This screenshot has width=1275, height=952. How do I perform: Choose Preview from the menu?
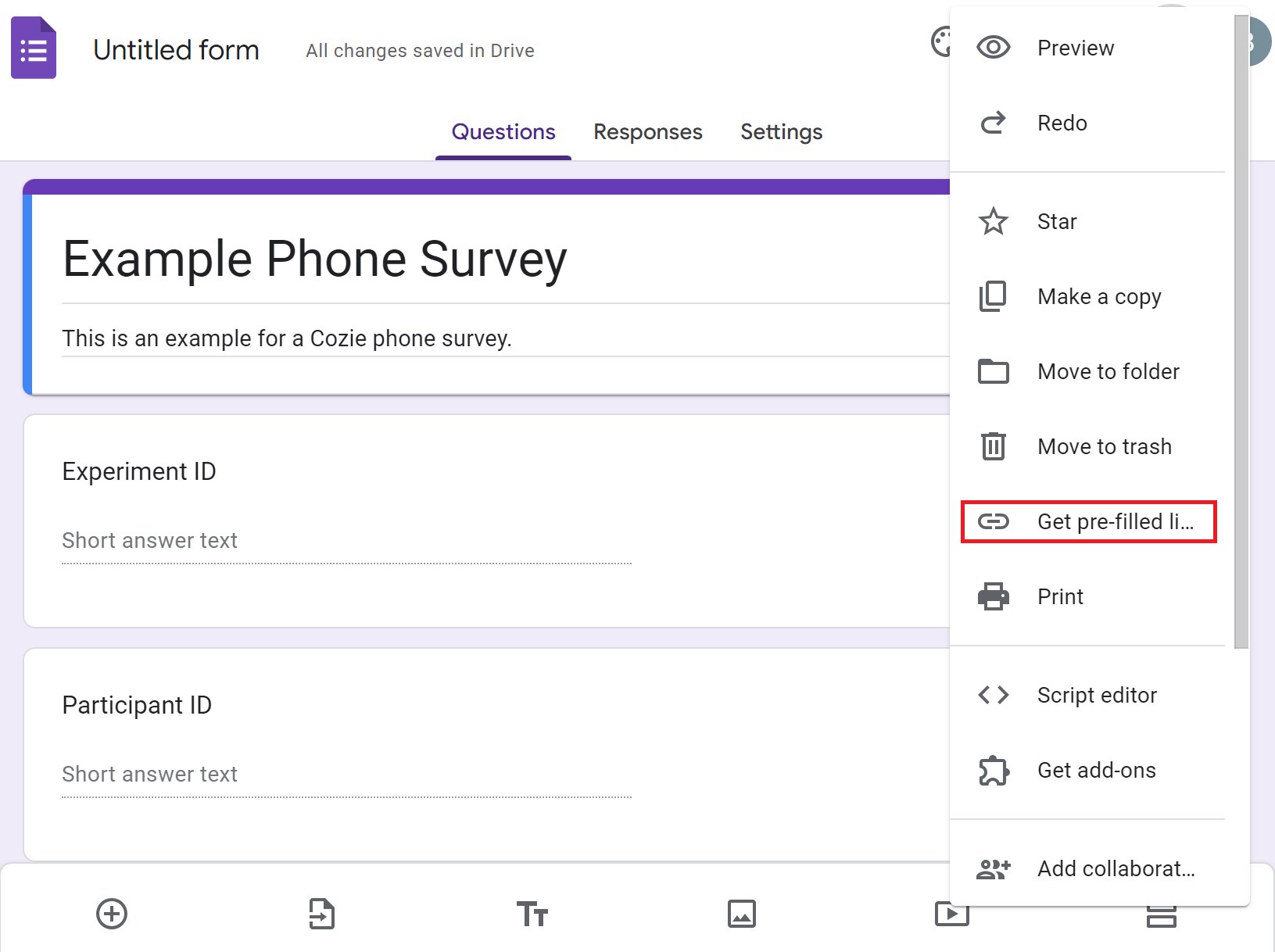[1075, 48]
